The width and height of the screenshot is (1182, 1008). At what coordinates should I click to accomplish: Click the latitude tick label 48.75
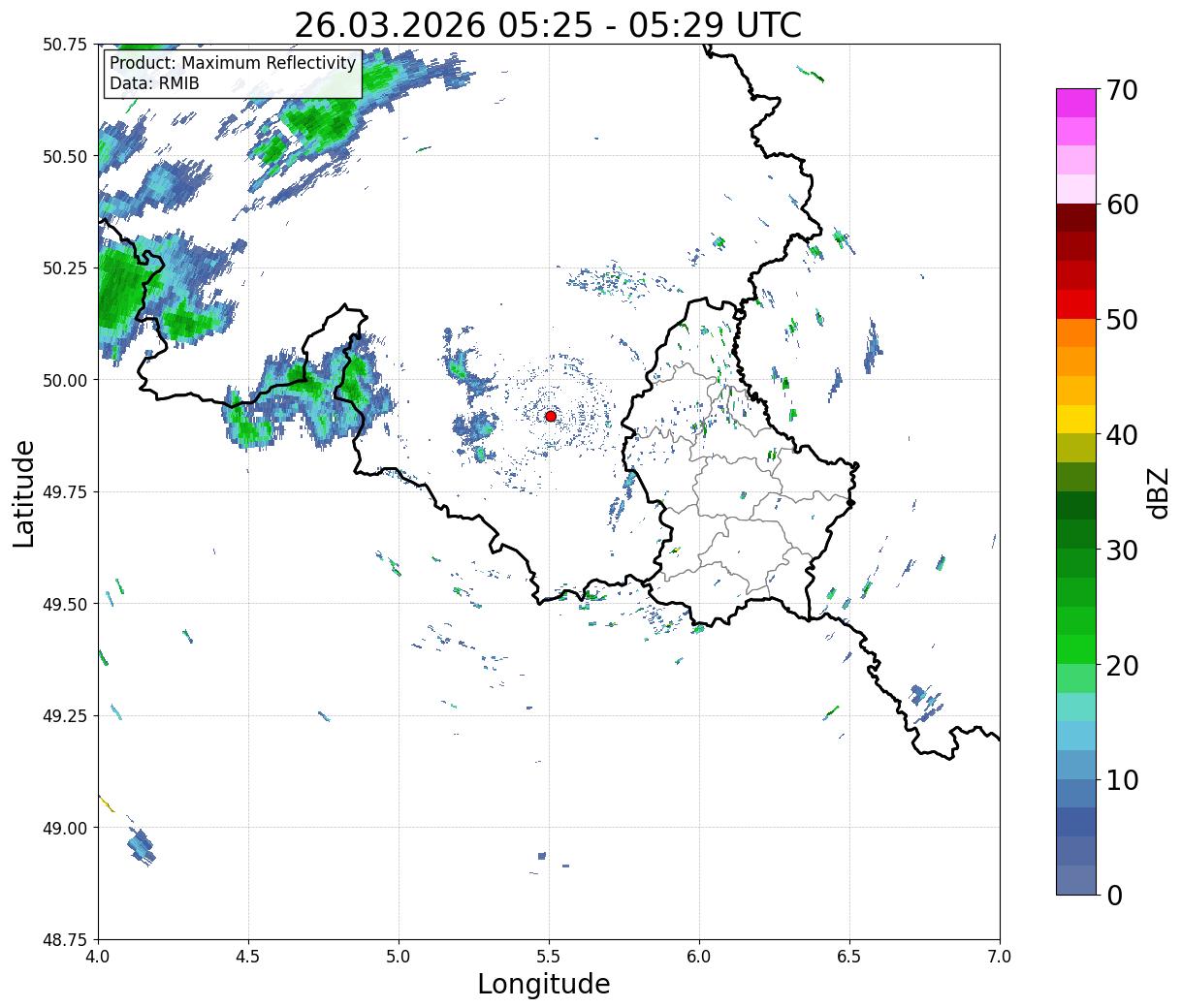coord(65,939)
